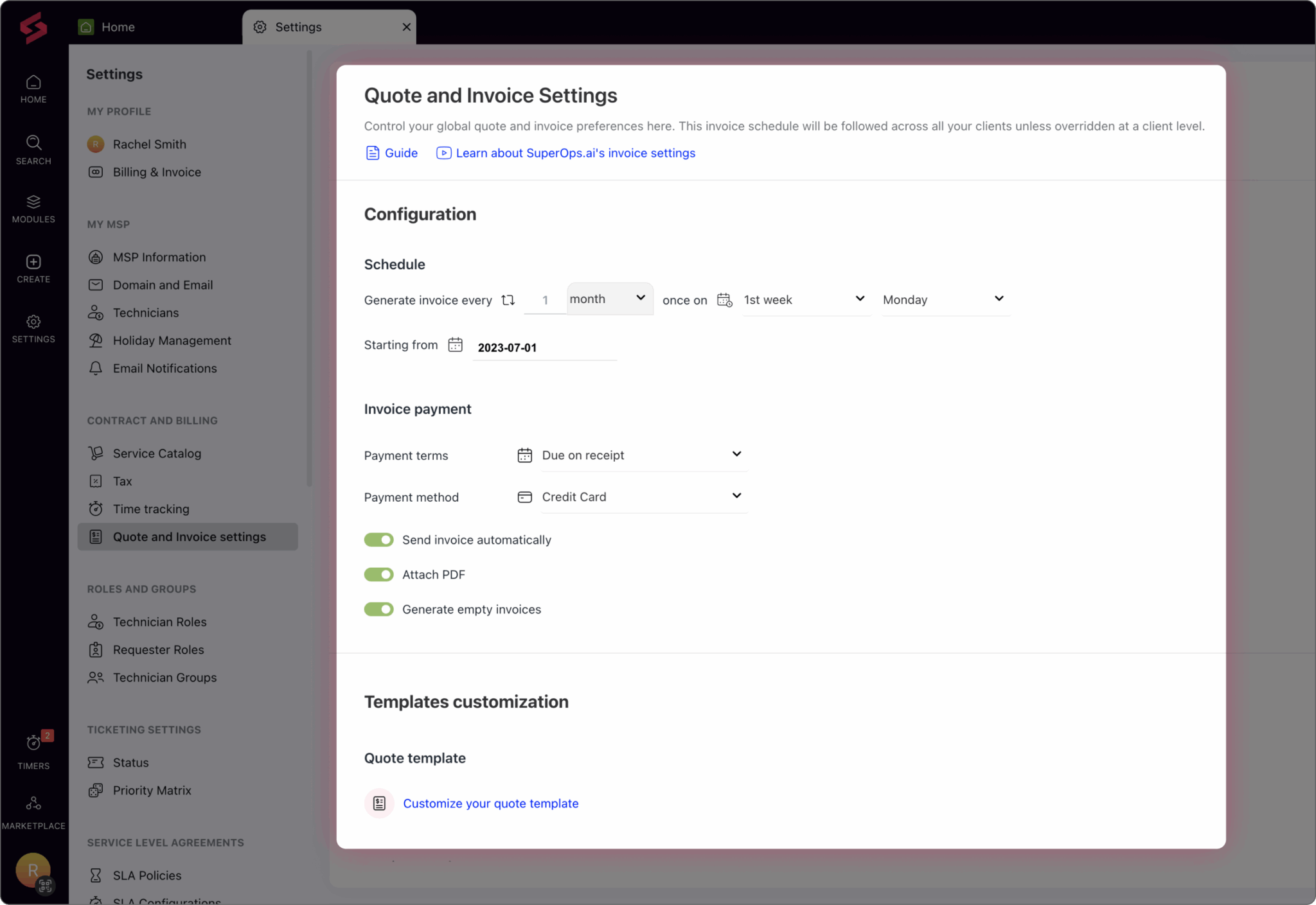The height and width of the screenshot is (905, 1316).
Task: Open the Credit Card payment method dropdown
Action: [x=643, y=497]
